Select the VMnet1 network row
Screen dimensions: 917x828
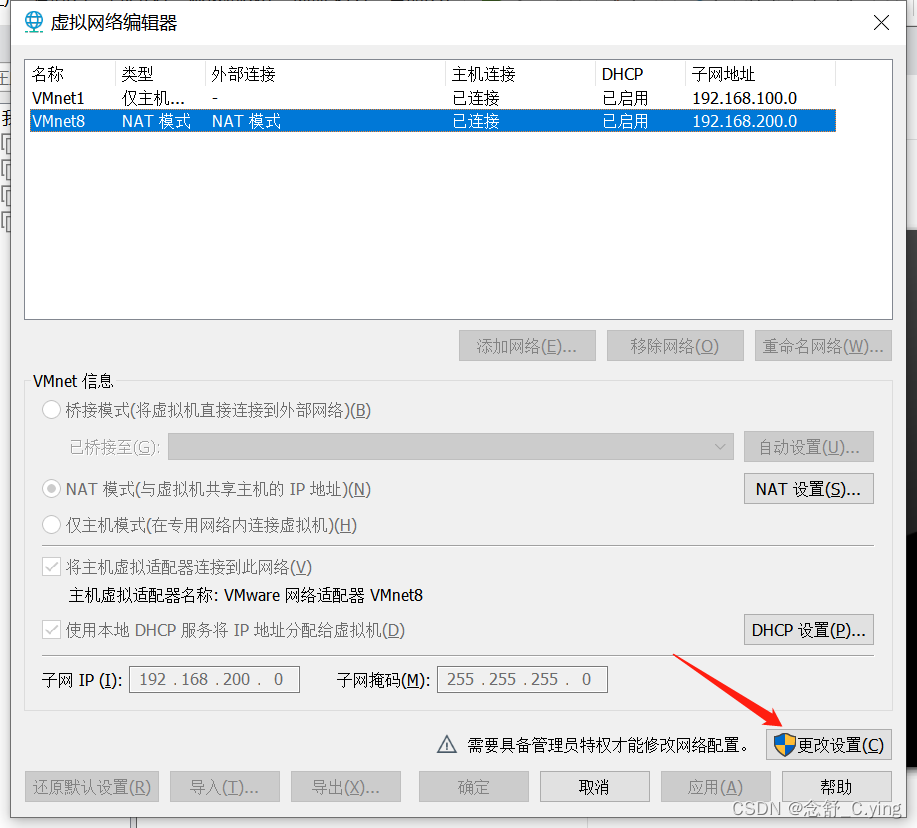point(433,98)
